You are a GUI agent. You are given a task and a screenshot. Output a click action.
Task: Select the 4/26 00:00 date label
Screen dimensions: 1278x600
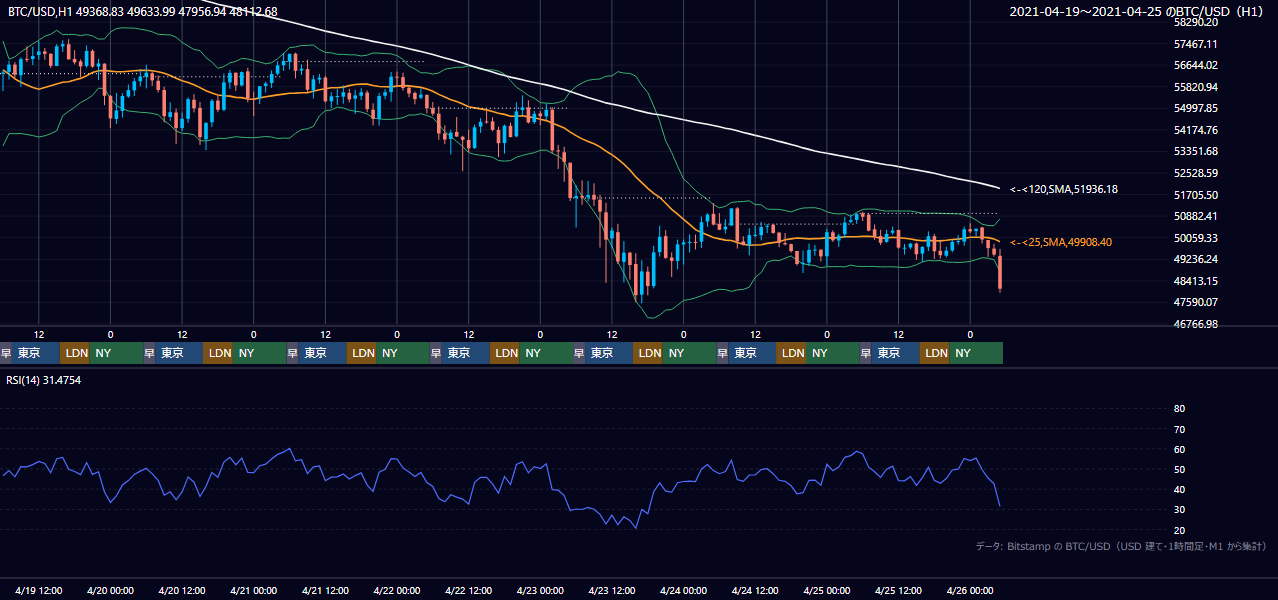click(x=971, y=590)
